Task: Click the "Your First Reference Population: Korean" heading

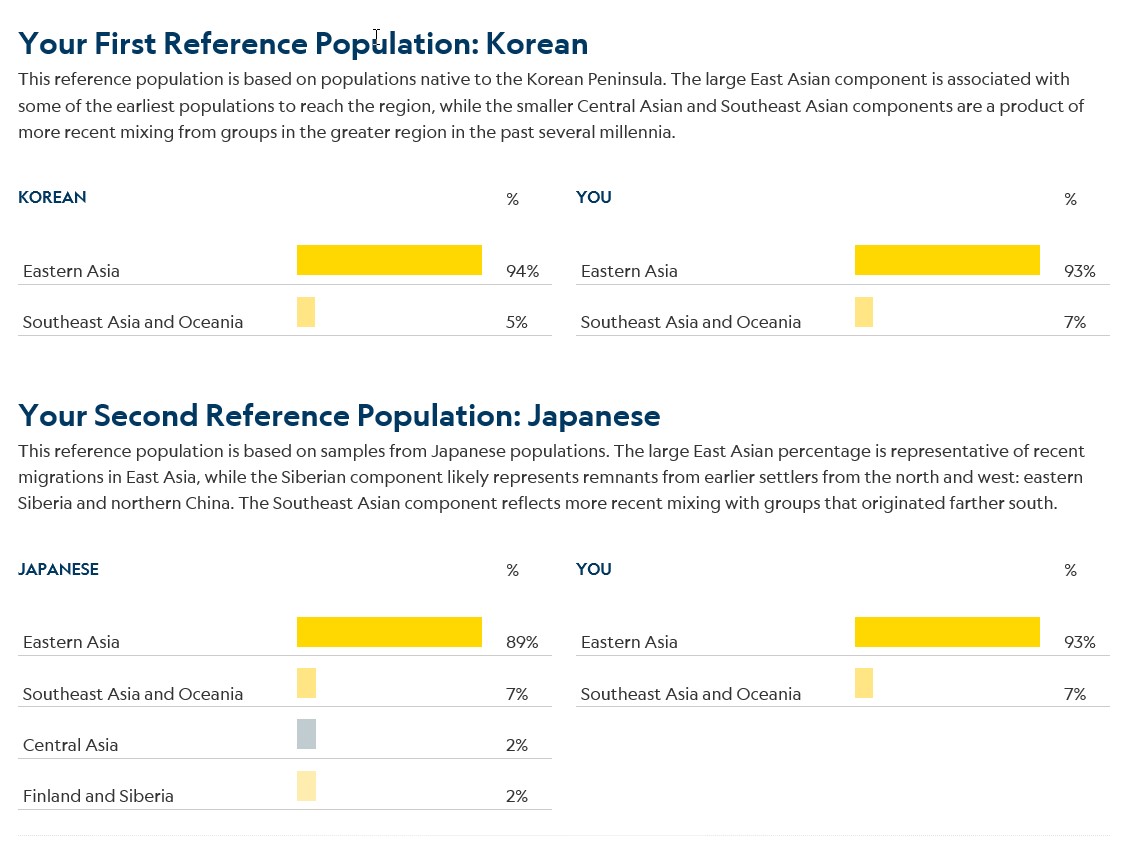Action: pos(303,44)
